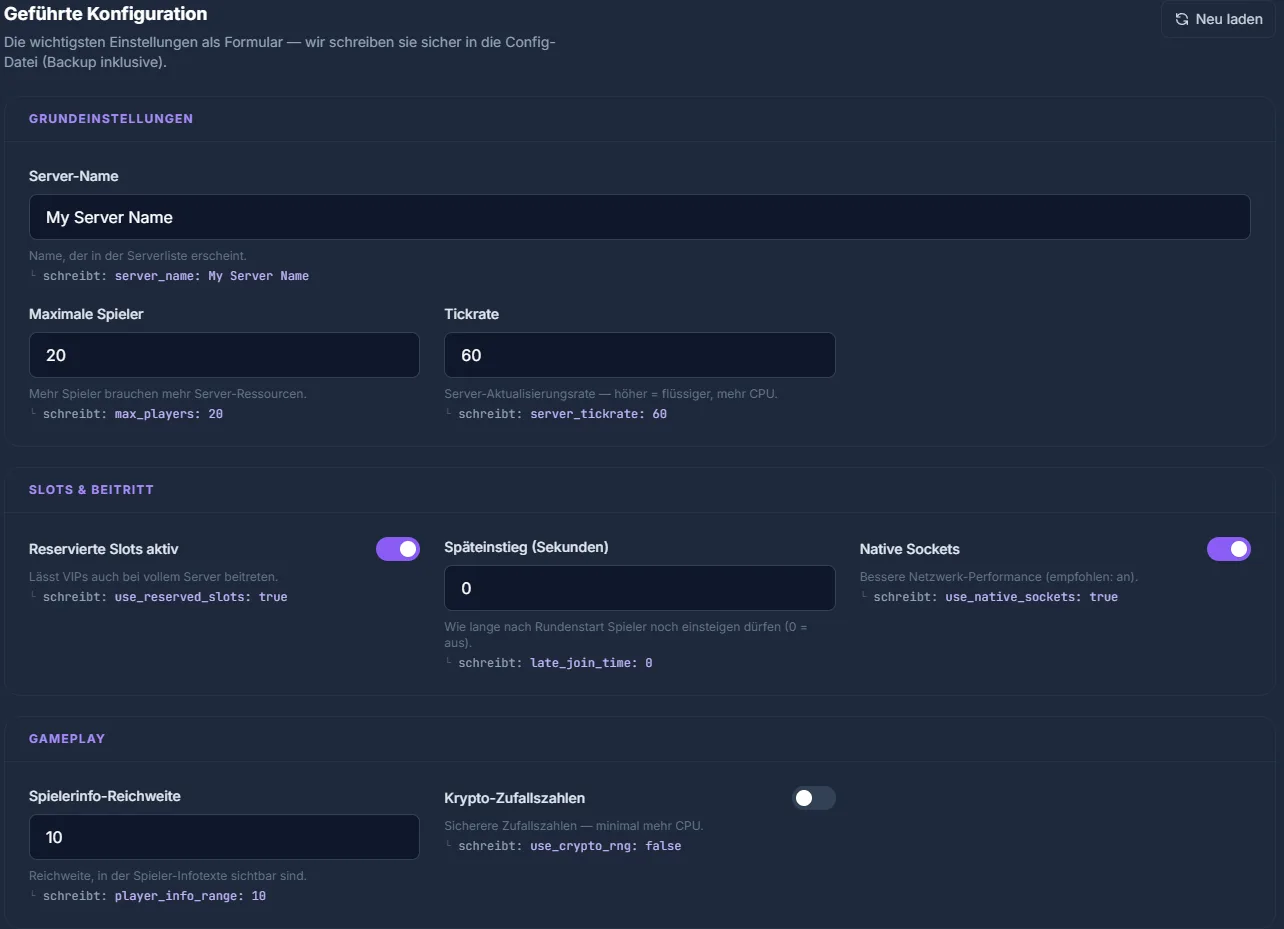Click hint 'Mehr Spieler brauchen mehr Server-Ressourcen.'
This screenshot has width=1284, height=929.
coord(168,394)
